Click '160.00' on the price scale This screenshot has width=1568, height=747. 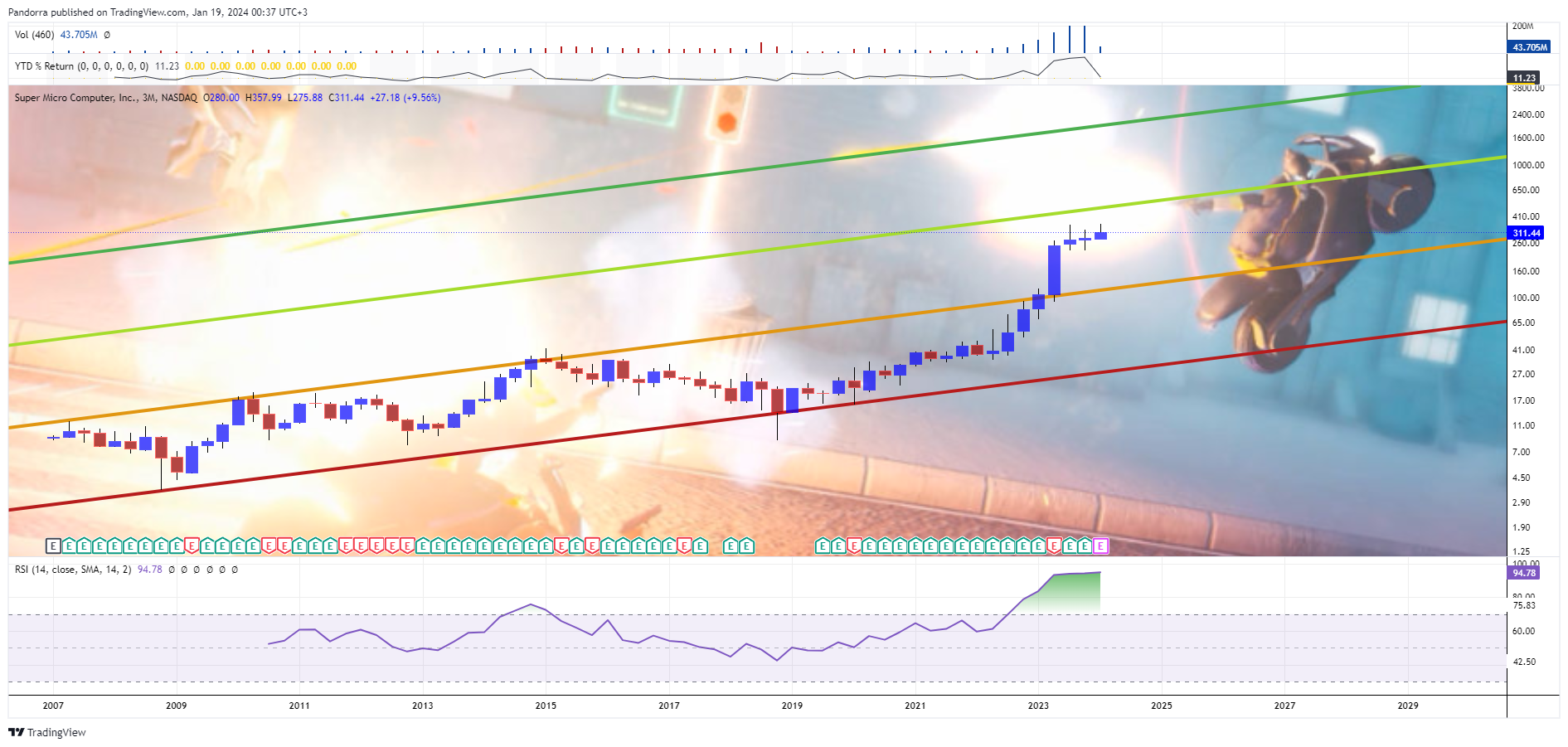1526,271
